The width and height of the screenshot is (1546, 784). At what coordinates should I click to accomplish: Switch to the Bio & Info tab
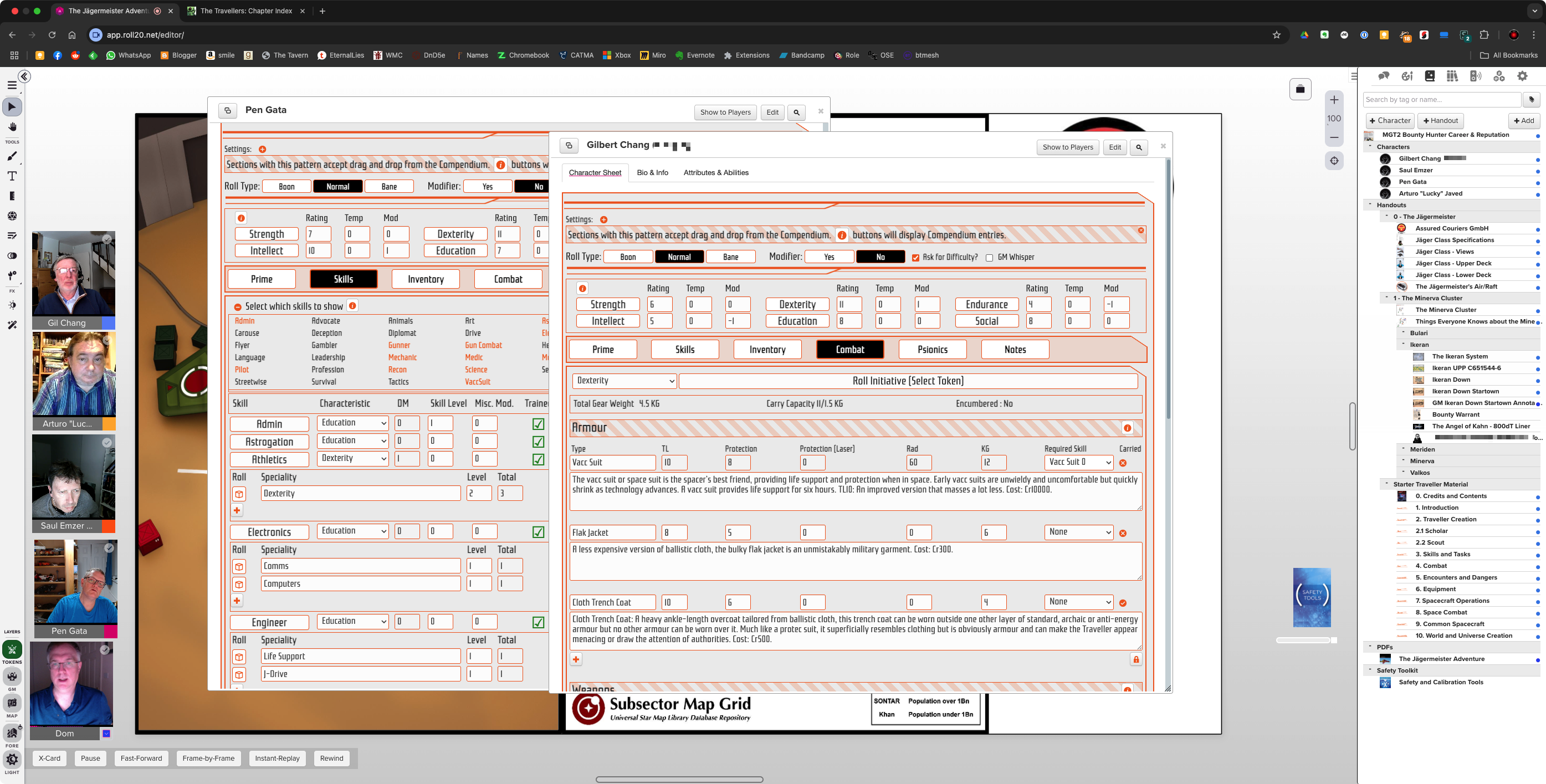coord(652,172)
